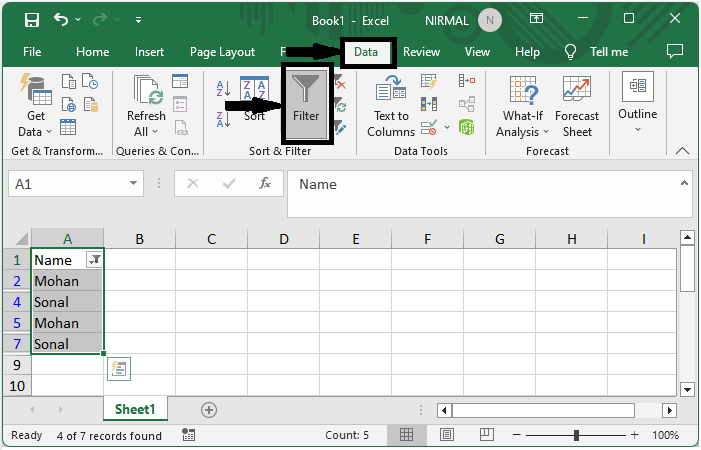Open Manage Data Model green cube icon
The width and height of the screenshot is (701, 450).
[x=467, y=127]
